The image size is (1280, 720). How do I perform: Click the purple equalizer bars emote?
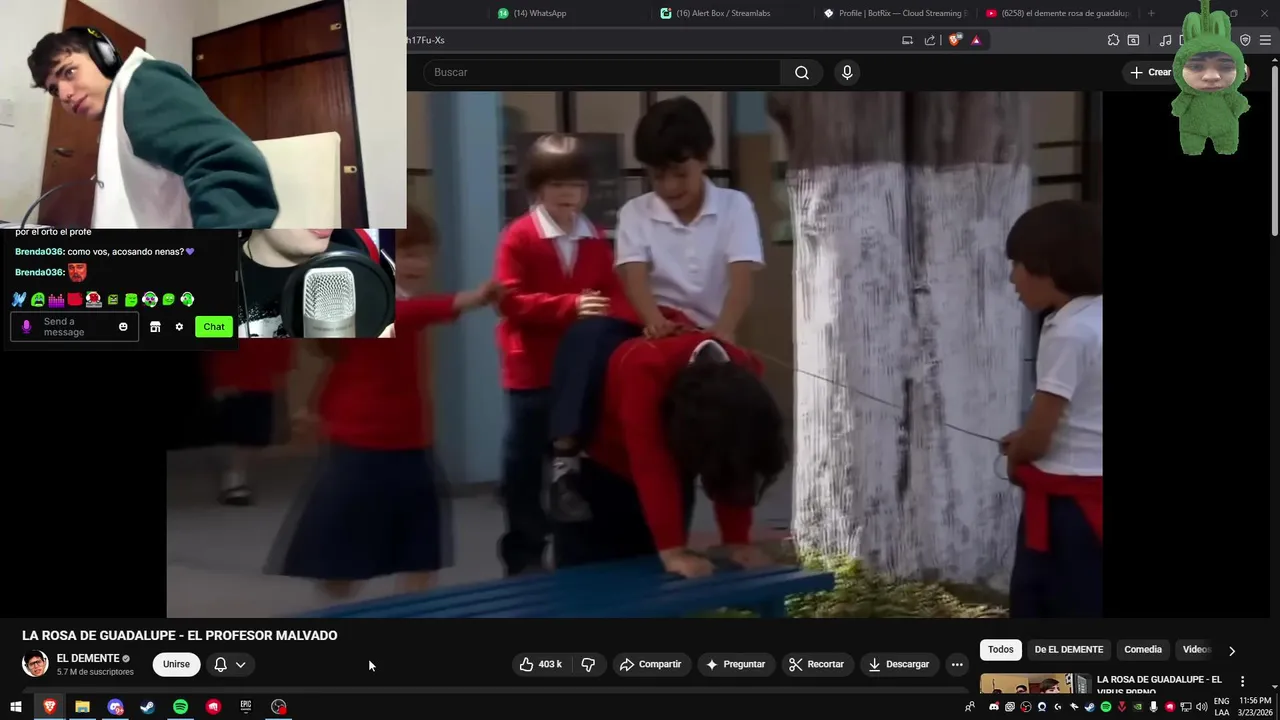(x=56, y=299)
